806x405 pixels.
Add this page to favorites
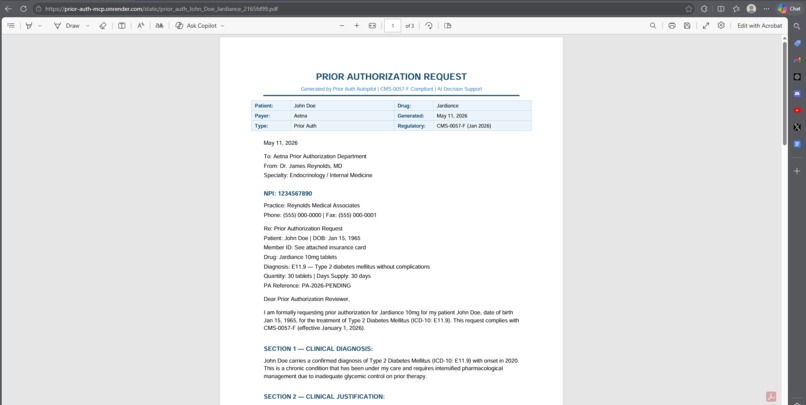[x=689, y=9]
